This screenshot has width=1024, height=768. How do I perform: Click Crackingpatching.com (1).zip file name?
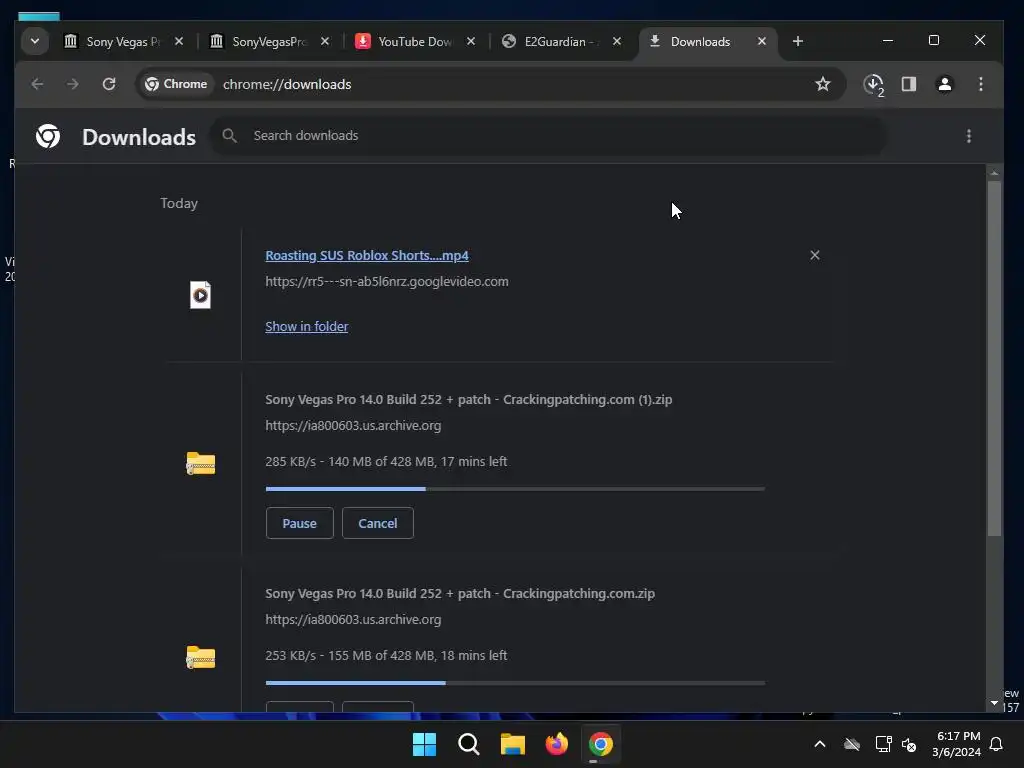pos(468,399)
